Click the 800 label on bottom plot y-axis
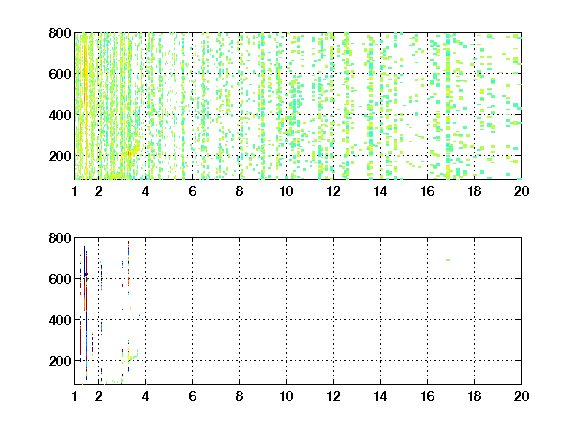 click(x=60, y=238)
